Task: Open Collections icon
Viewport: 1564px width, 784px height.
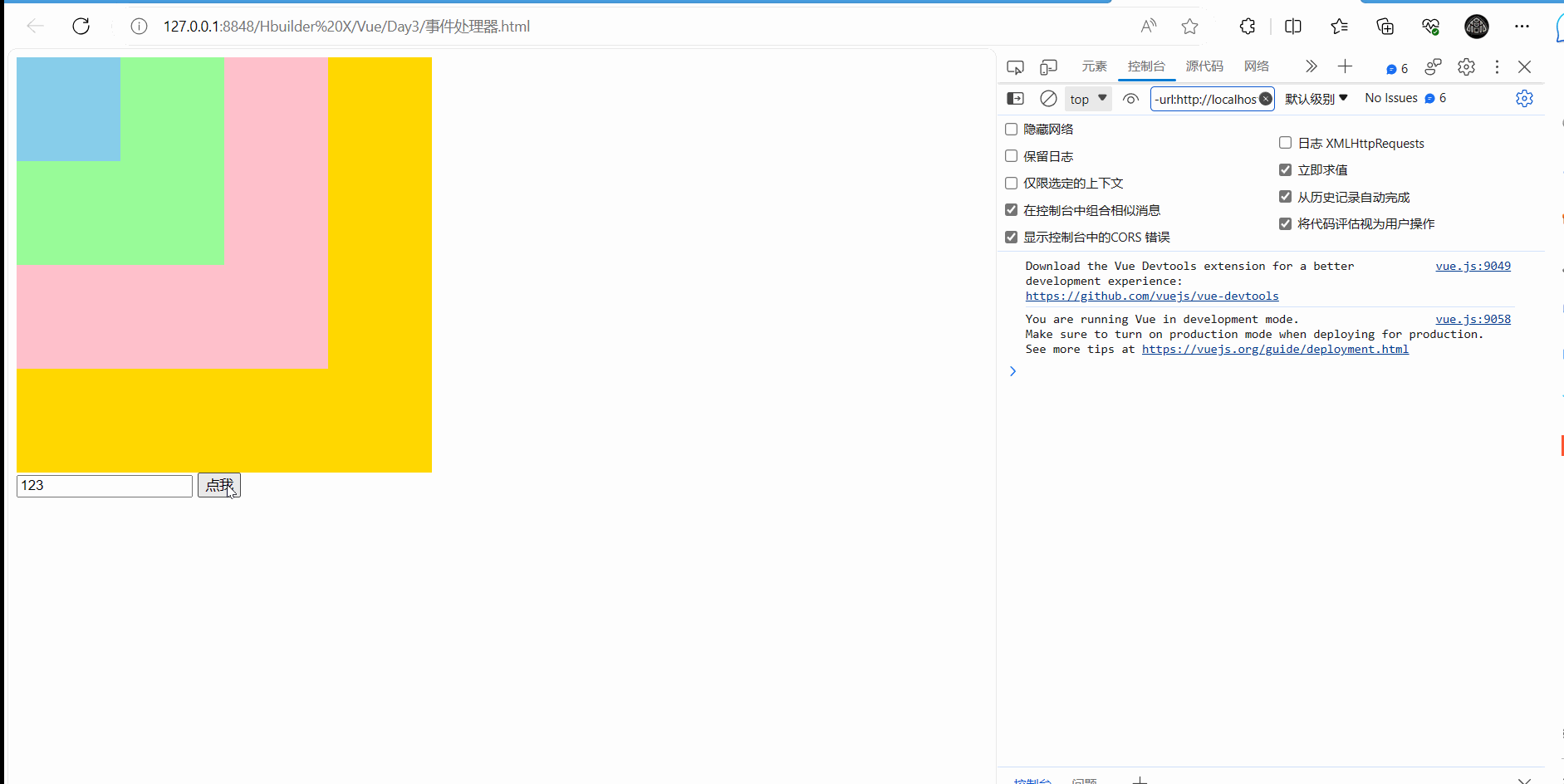Action: [x=1385, y=27]
